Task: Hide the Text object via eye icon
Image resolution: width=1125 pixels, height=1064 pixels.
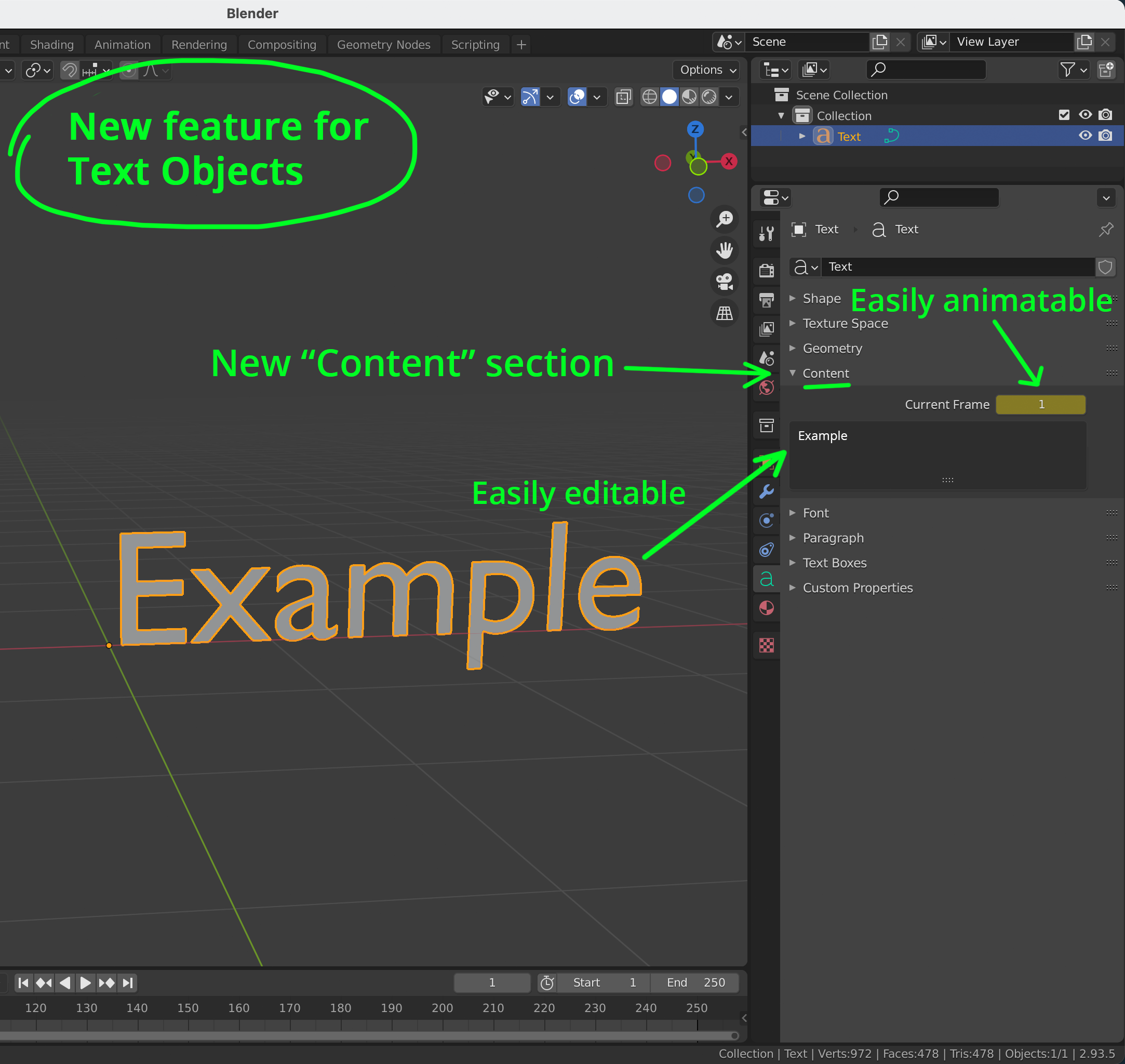Action: [x=1086, y=136]
